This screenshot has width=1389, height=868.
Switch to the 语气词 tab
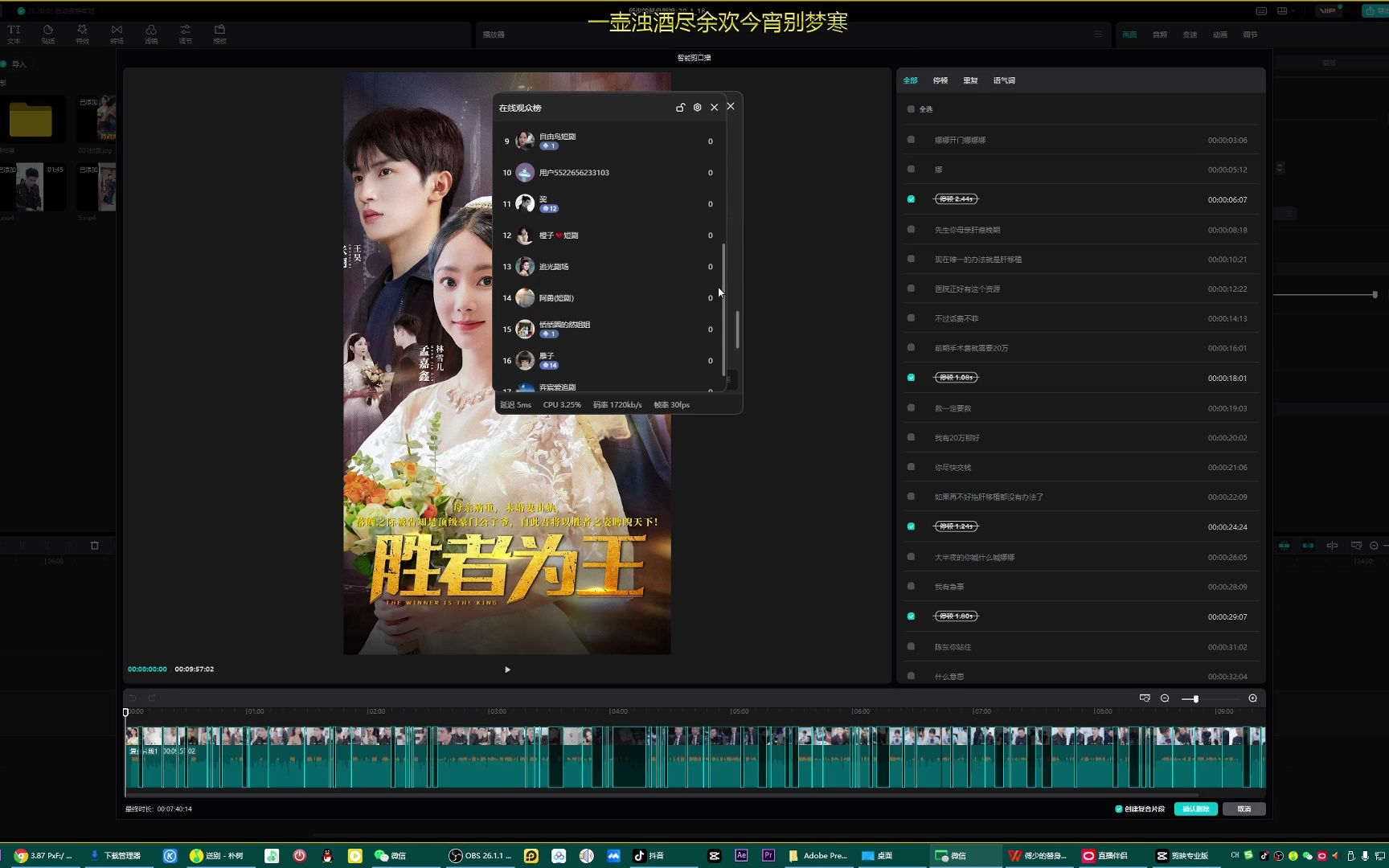1004,80
